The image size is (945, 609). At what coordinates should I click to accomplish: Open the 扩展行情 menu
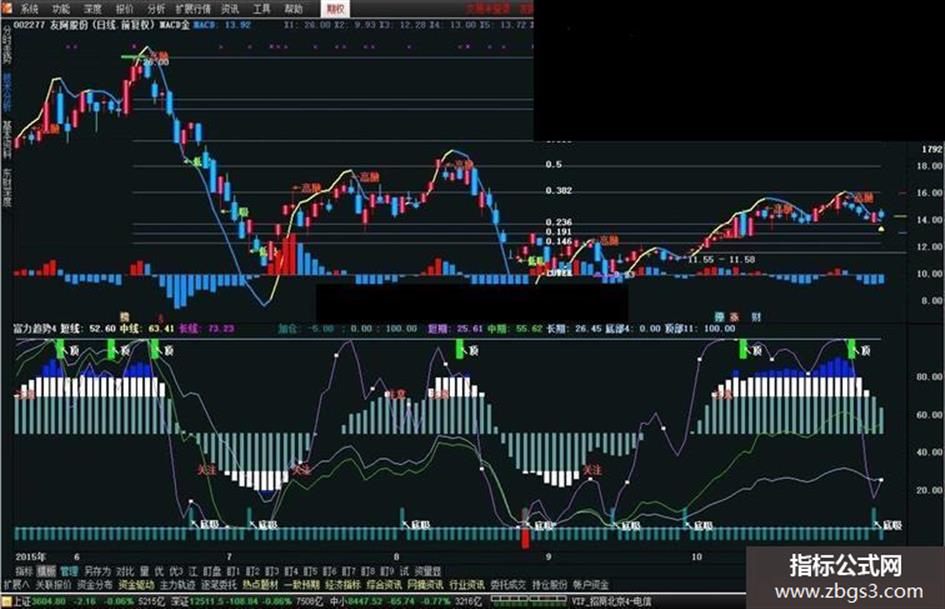tap(193, 8)
